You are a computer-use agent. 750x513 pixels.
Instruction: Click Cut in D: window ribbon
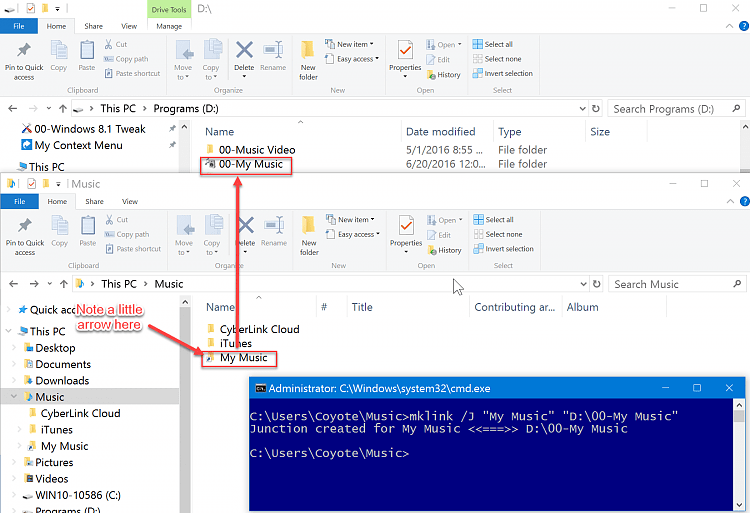(116, 44)
